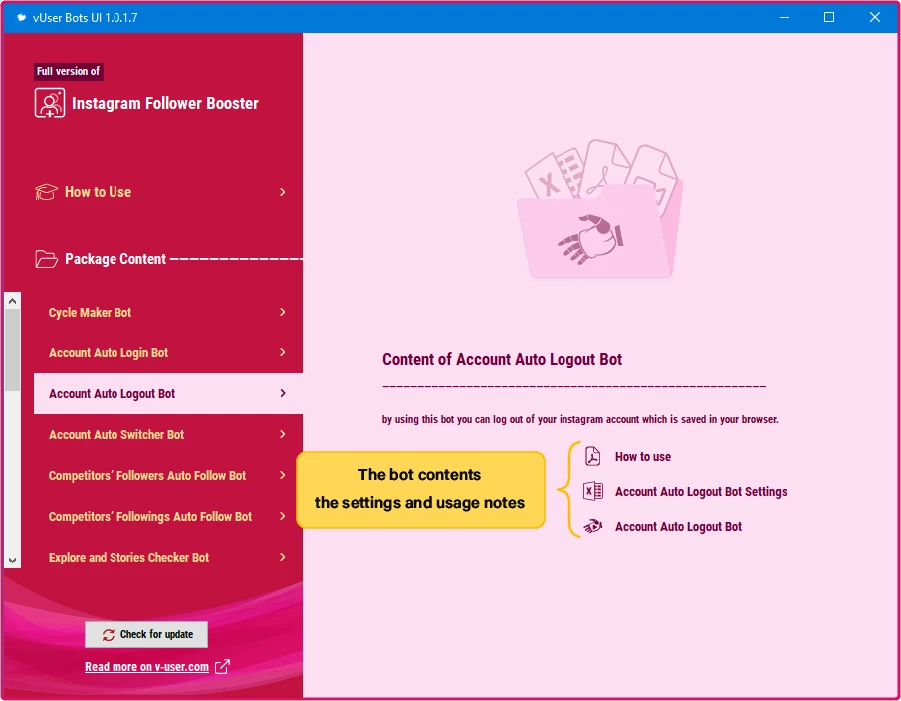Expand the Cycle Maker Bot chevron
901x701 pixels.
[282, 312]
